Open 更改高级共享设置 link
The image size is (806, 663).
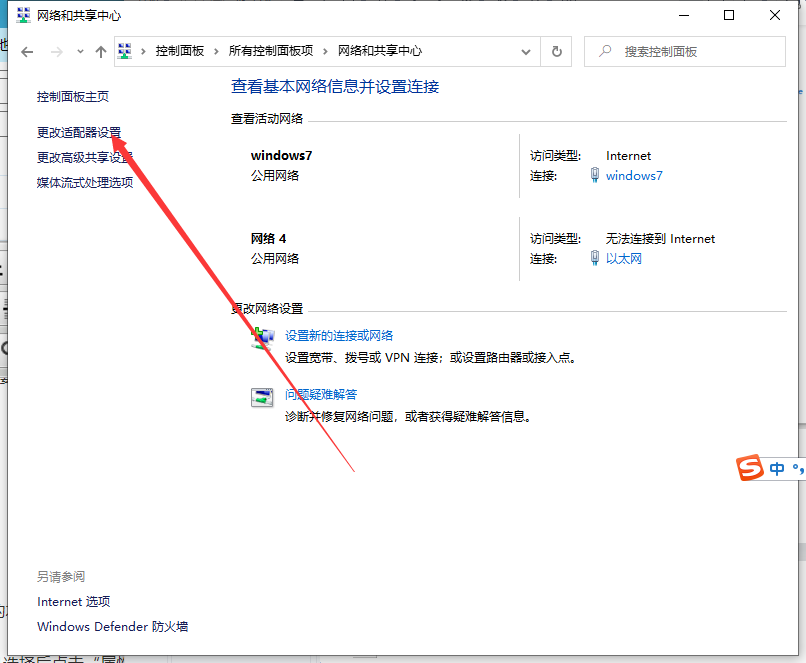pos(85,157)
